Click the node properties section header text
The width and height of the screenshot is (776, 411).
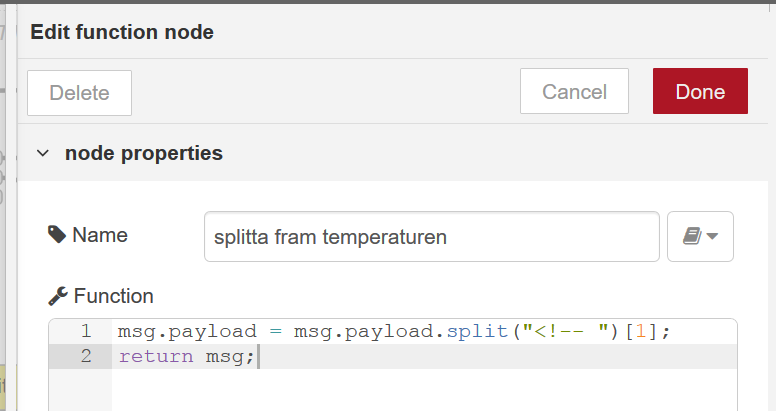pyautogui.click(x=144, y=154)
